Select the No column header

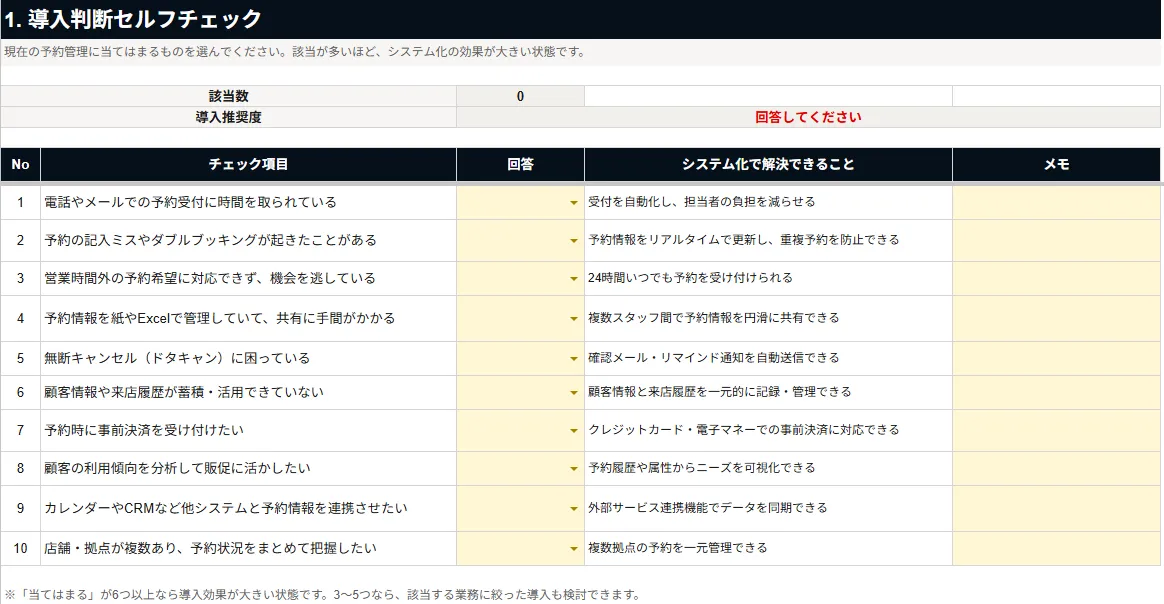(x=20, y=165)
